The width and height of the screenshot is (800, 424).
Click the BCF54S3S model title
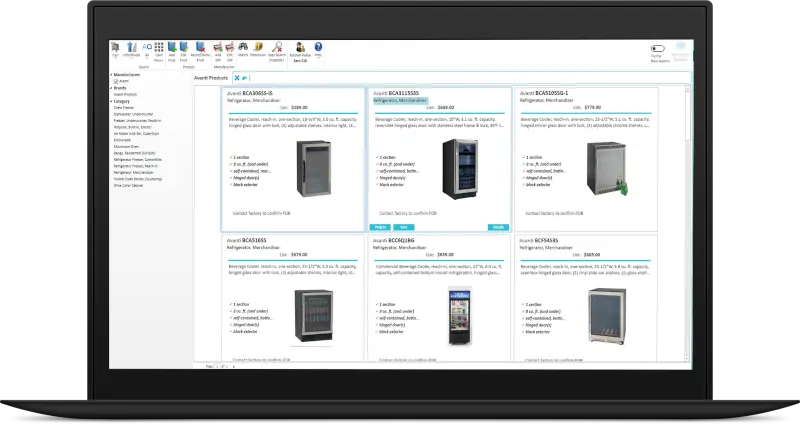[547, 240]
